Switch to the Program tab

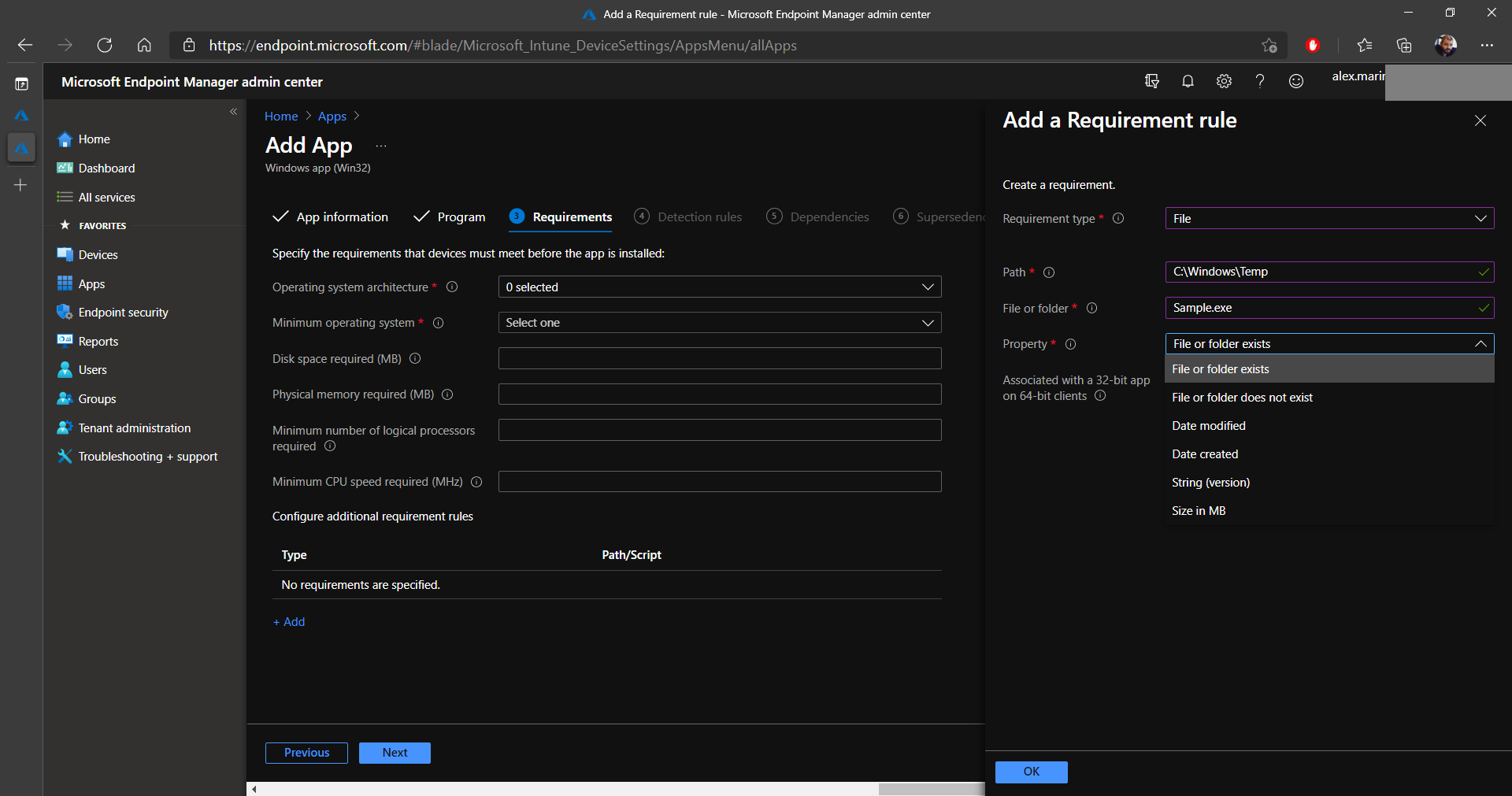click(461, 217)
